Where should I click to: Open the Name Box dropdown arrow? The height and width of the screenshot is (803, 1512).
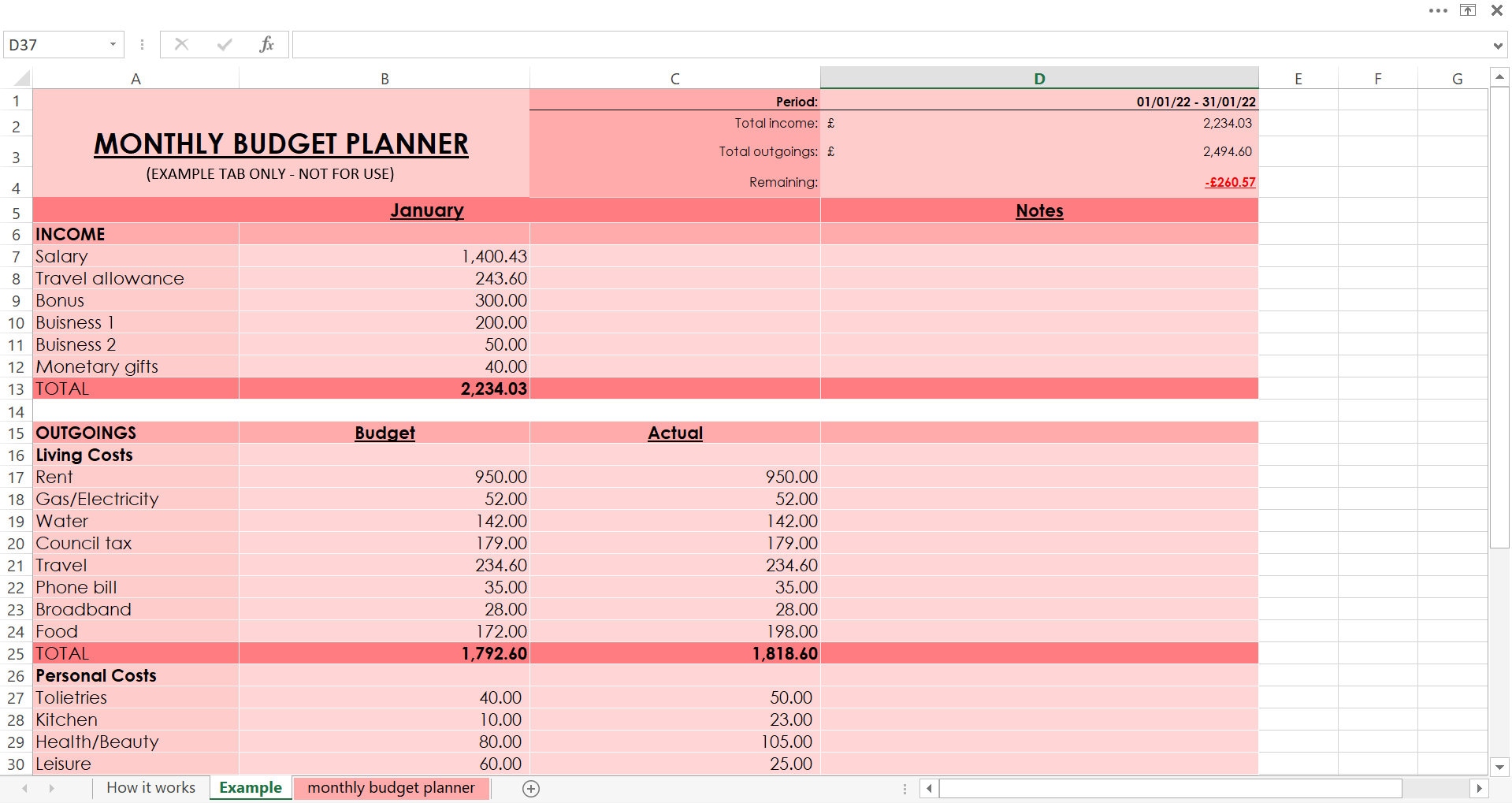112,44
